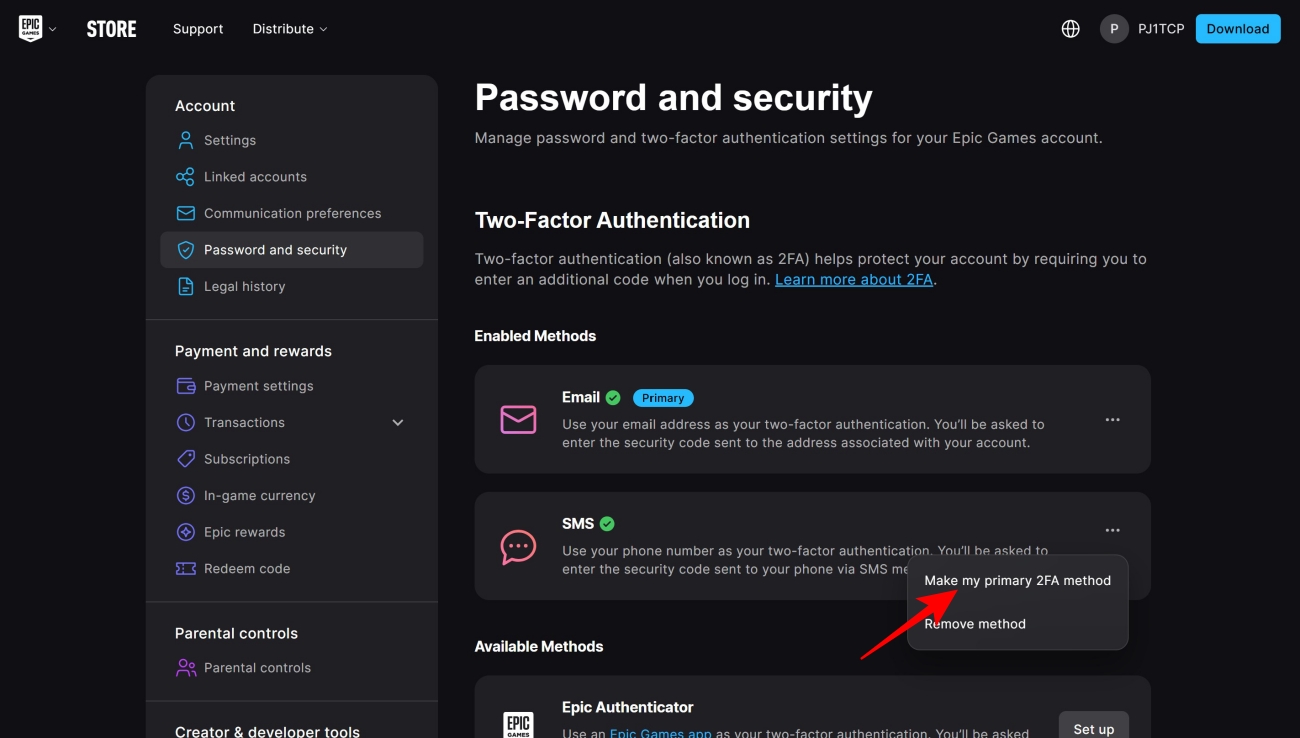
Task: Click the green check next to SMS
Action: 607,524
